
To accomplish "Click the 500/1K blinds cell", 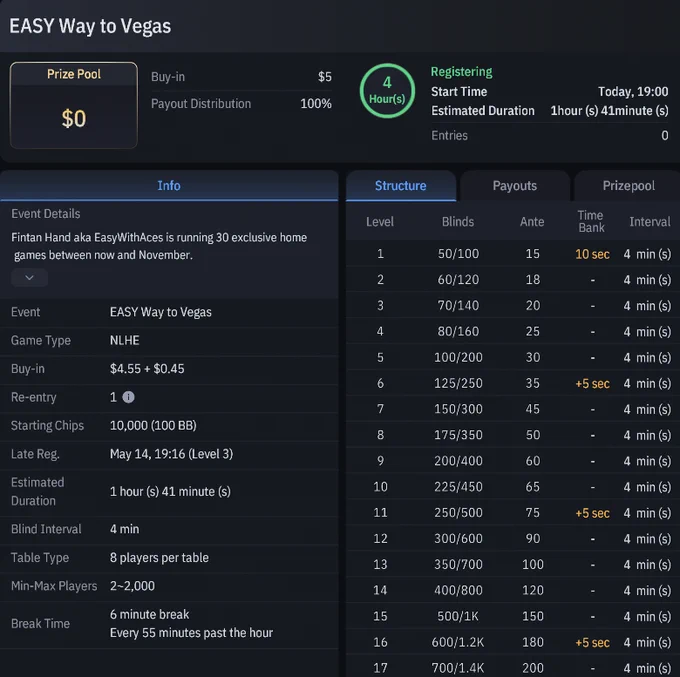I will click(x=458, y=616).
